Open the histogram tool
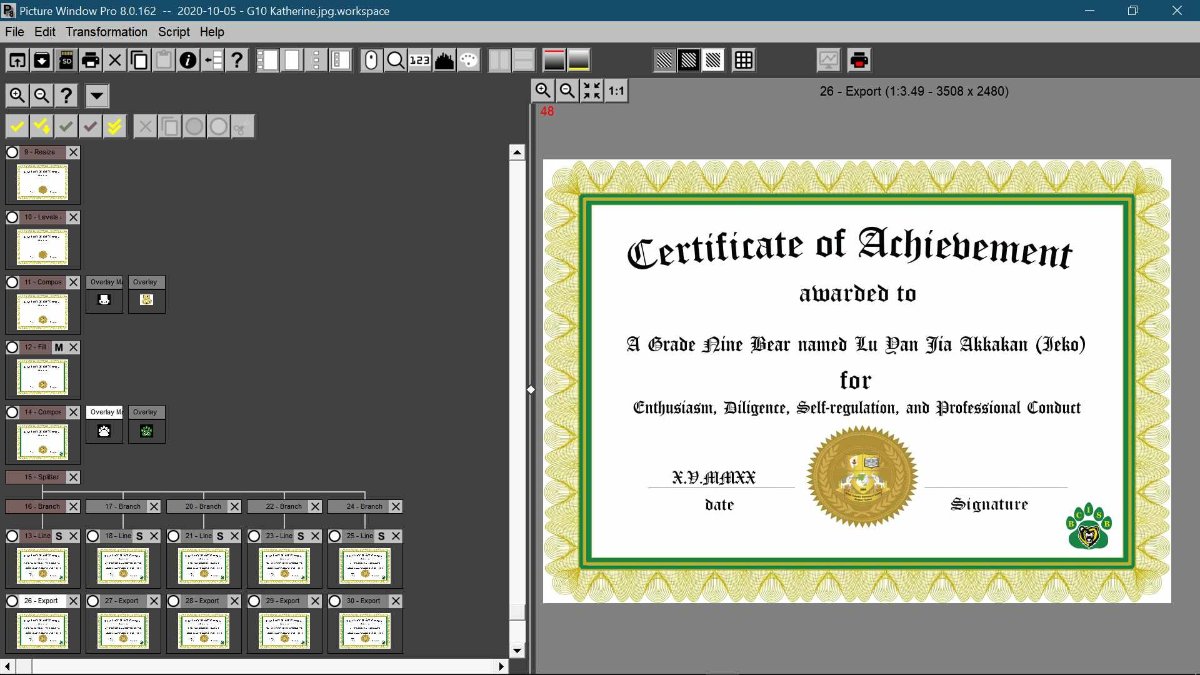1200x675 pixels. pos(444,60)
